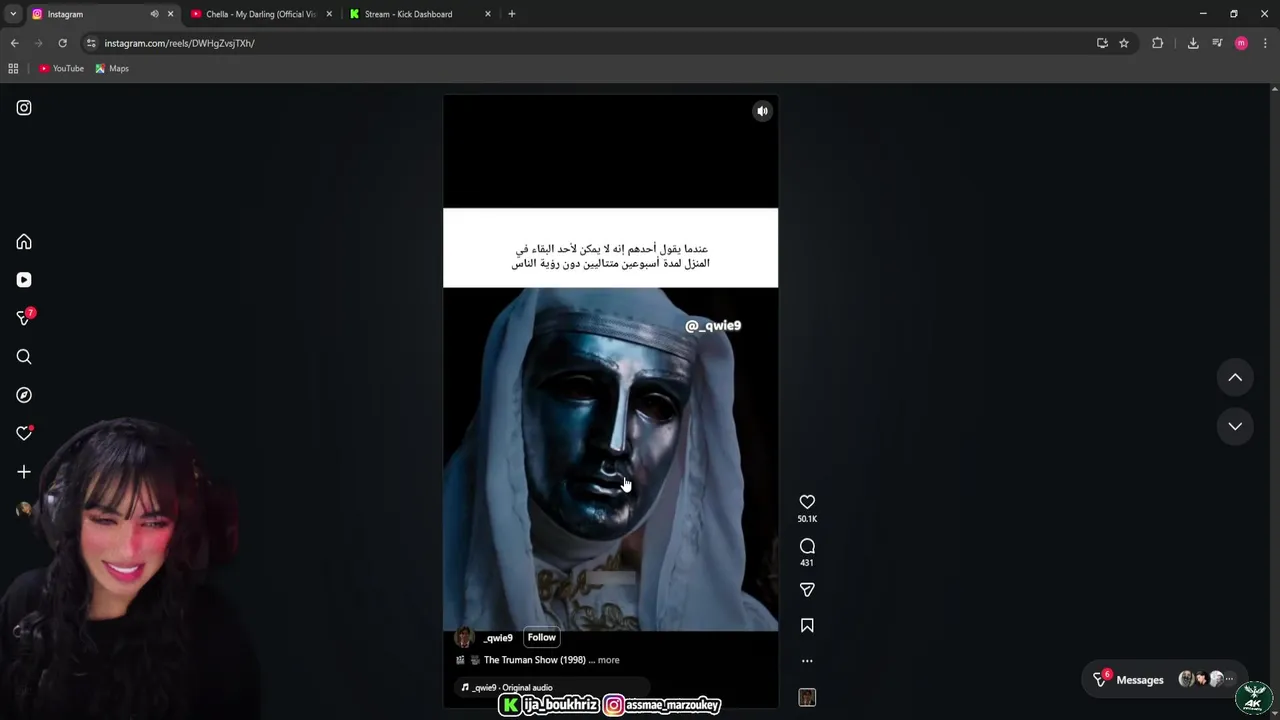Screen dimensions: 1280x720
Task: Open a new browser tab
Action: click(511, 14)
